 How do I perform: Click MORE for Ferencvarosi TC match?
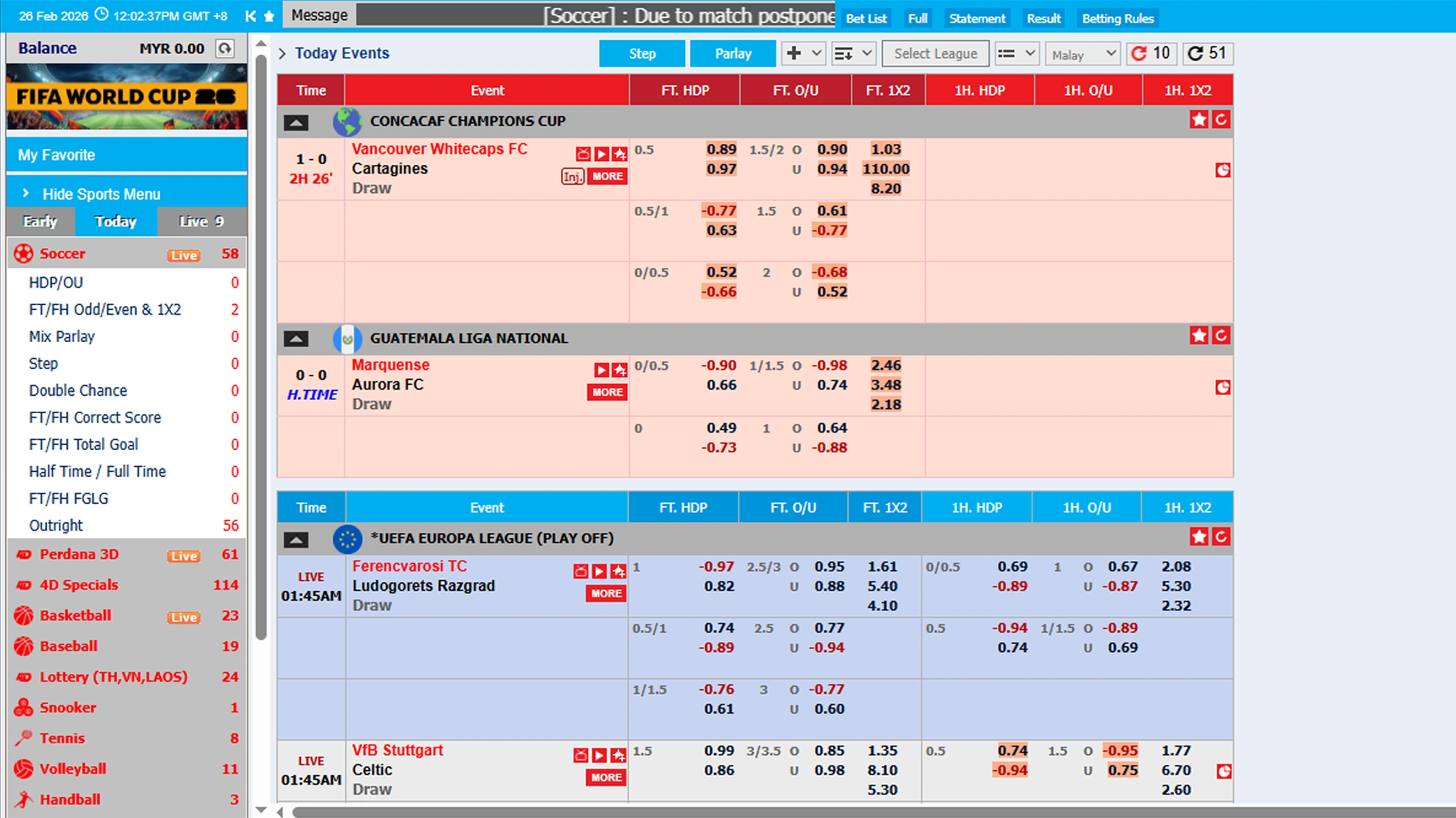coord(606,593)
